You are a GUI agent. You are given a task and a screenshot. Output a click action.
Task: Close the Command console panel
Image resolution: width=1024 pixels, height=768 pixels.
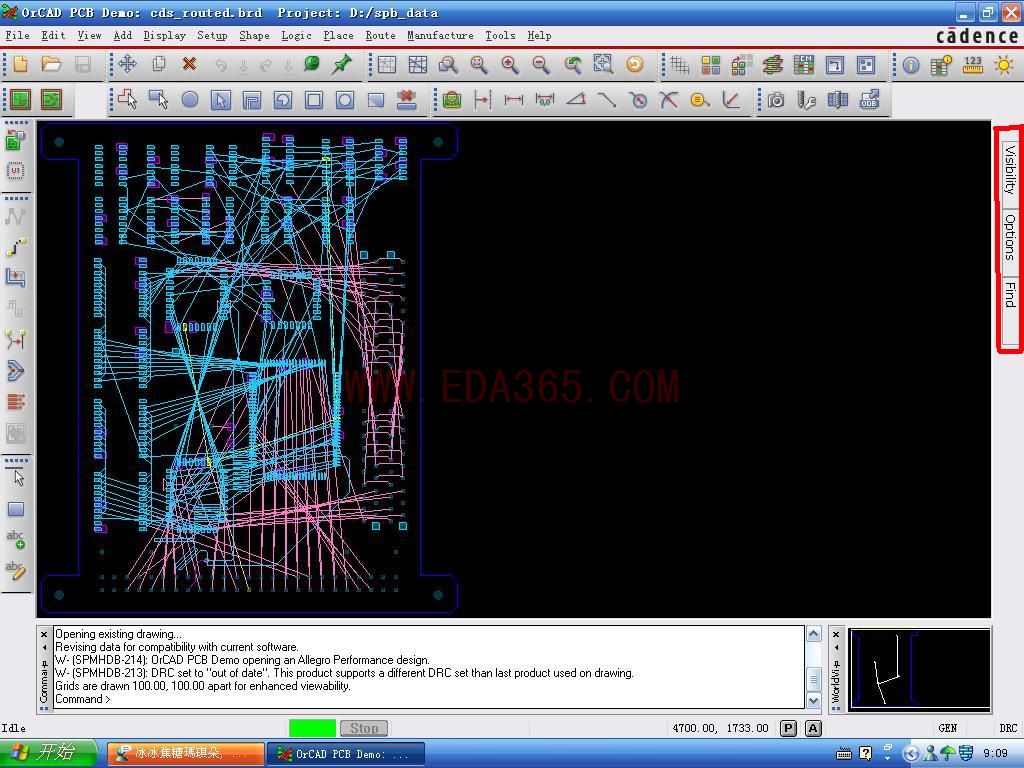[x=44, y=633]
